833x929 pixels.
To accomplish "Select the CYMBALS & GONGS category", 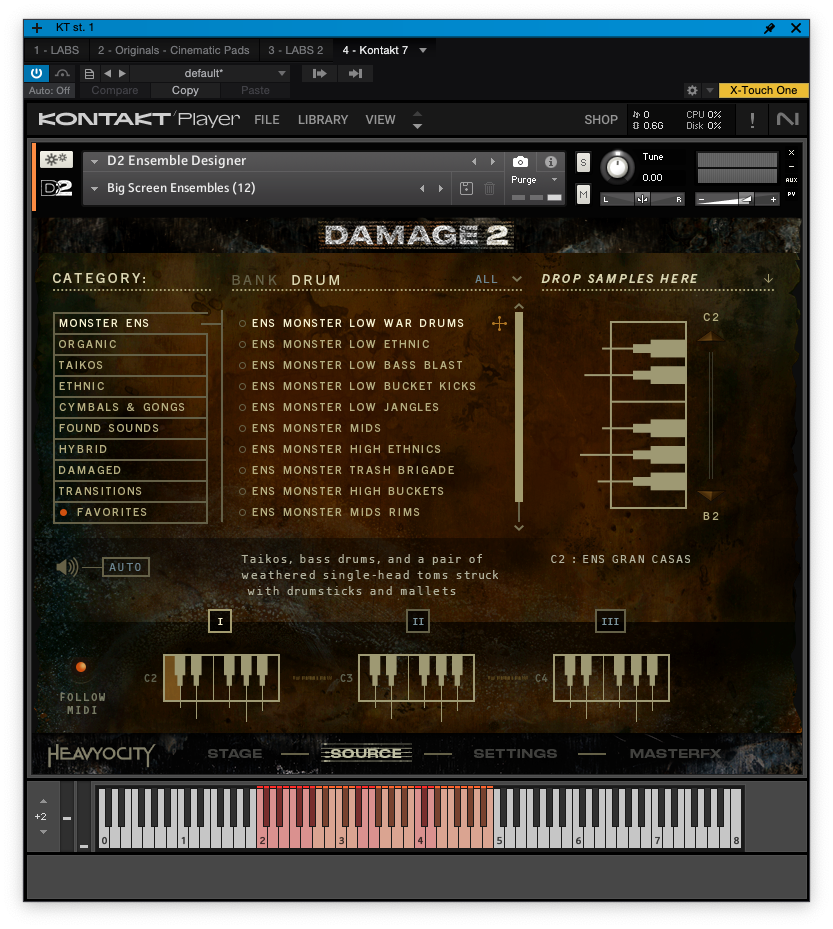I will [130, 407].
